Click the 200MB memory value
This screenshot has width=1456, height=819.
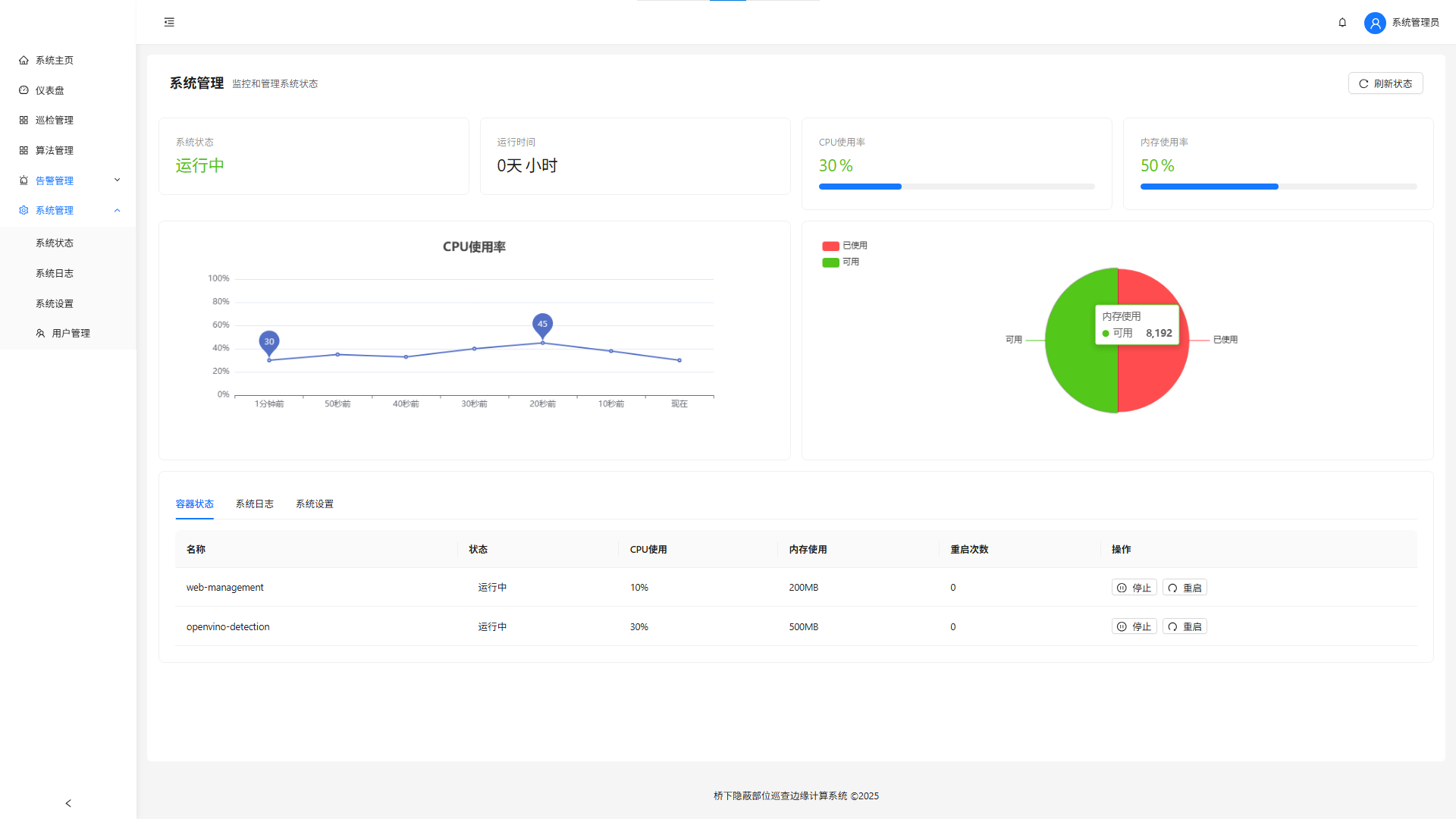804,588
